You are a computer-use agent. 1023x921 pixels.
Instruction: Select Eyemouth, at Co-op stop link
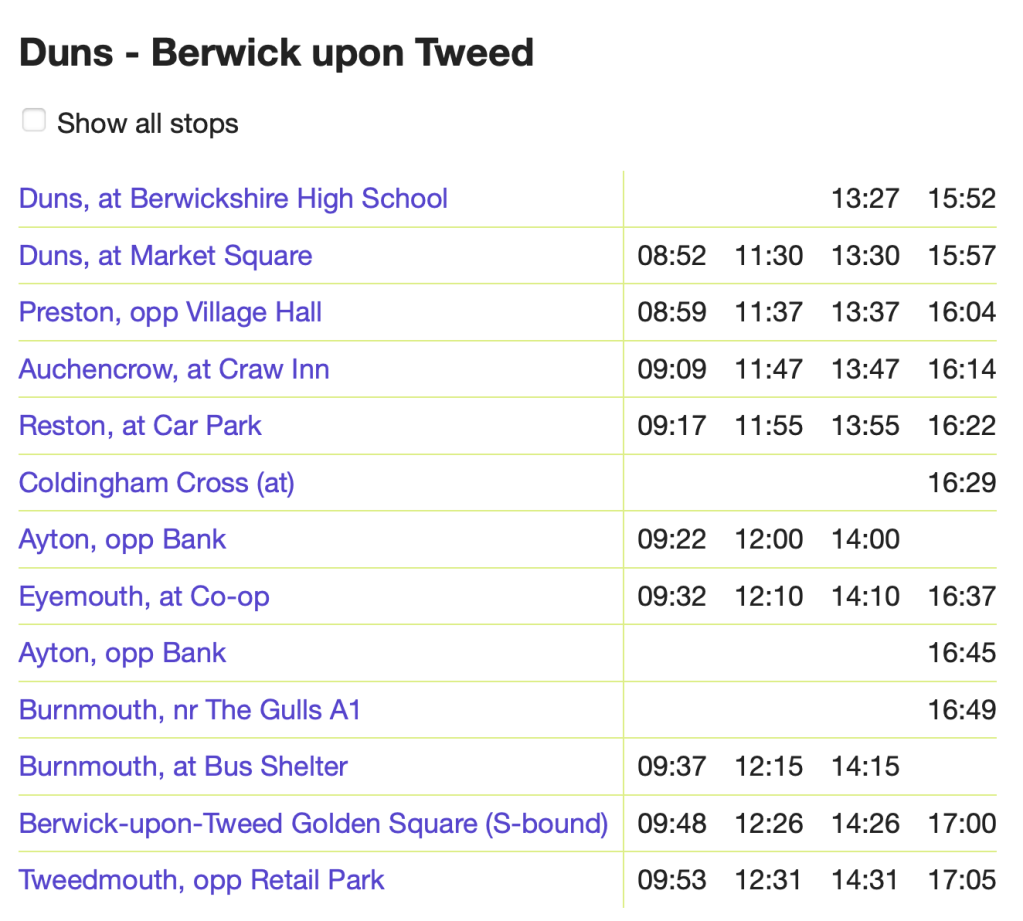pyautogui.click(x=144, y=597)
